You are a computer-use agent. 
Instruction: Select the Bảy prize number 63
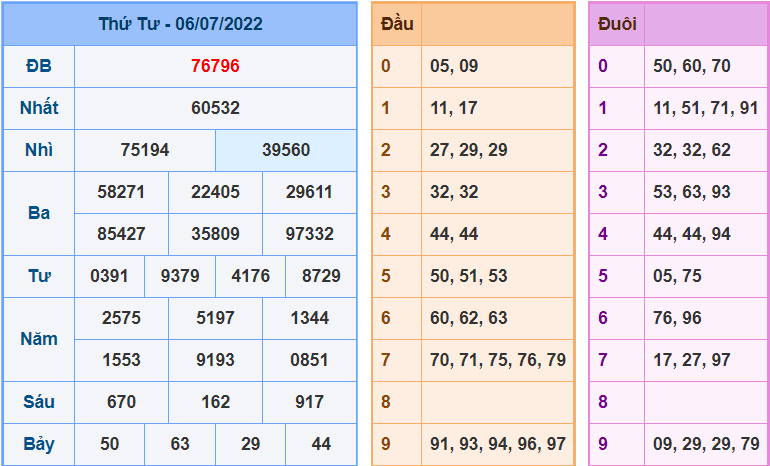[180, 444]
